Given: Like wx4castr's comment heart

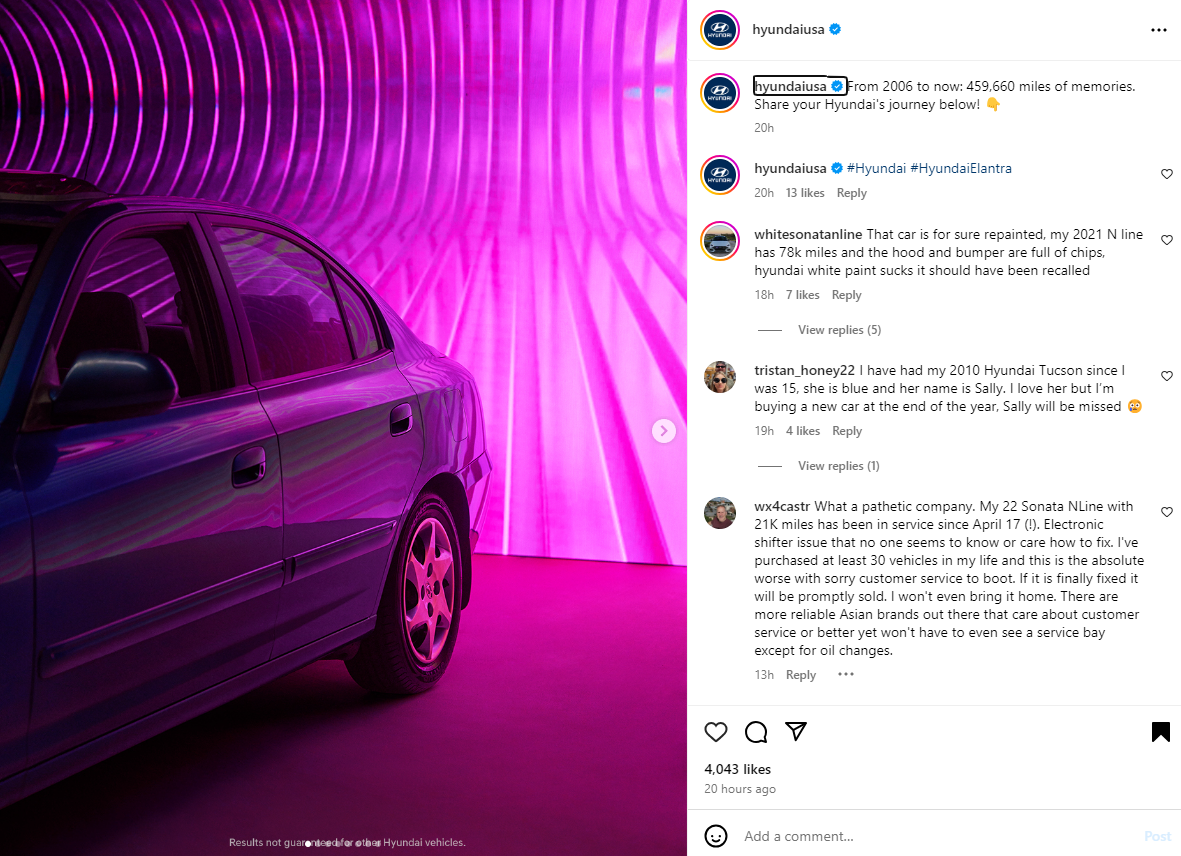Looking at the screenshot, I should [1167, 512].
